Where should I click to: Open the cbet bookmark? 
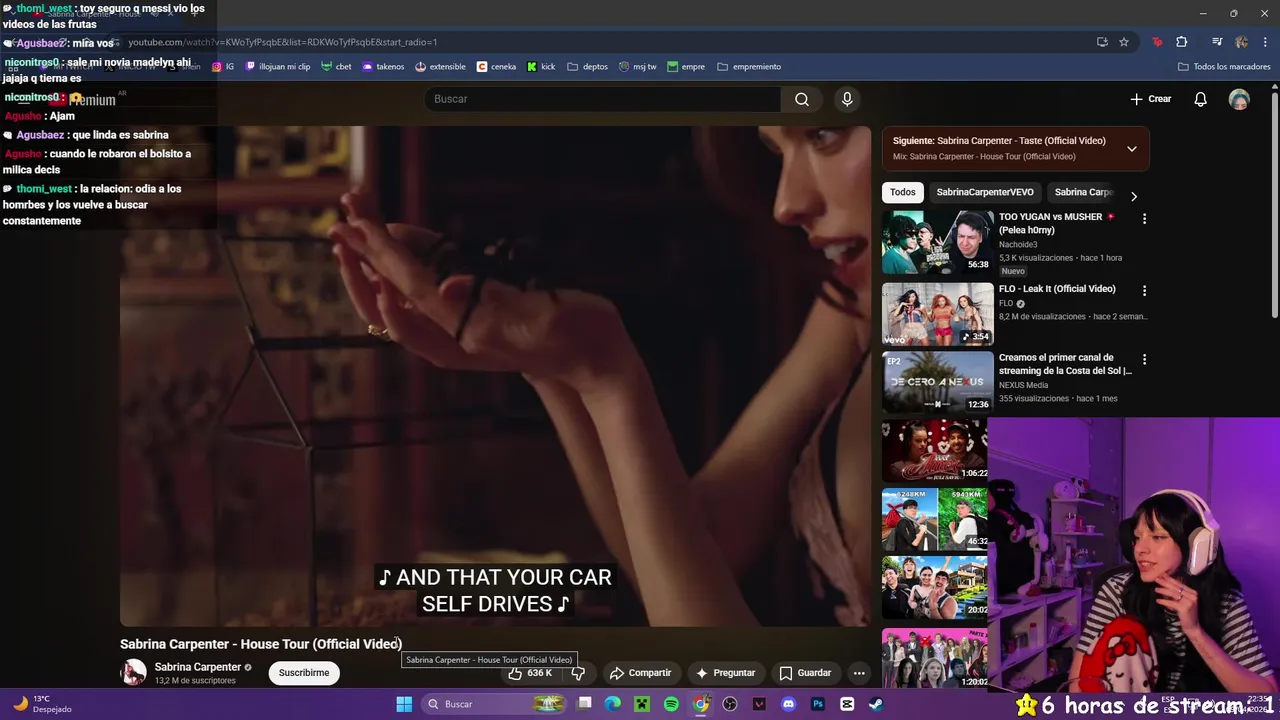(336, 67)
